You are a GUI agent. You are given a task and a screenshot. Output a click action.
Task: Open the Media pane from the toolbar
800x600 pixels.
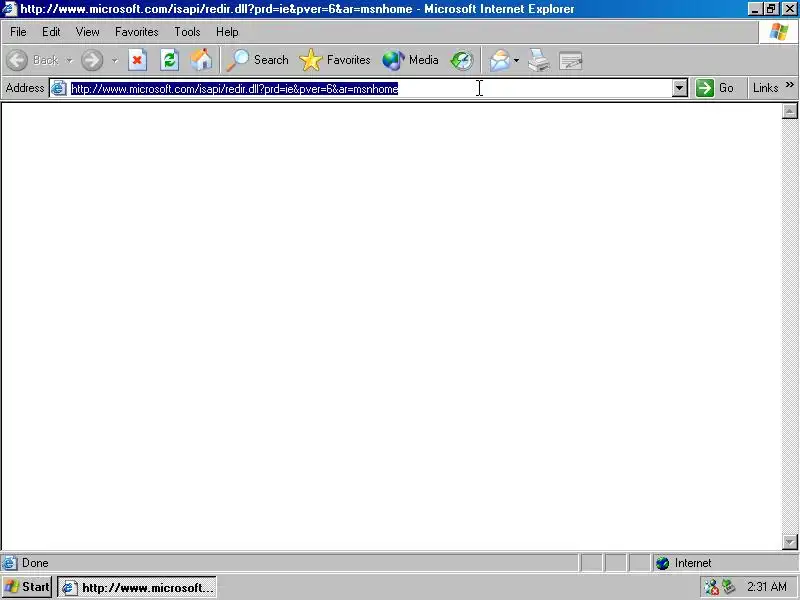[x=410, y=60]
